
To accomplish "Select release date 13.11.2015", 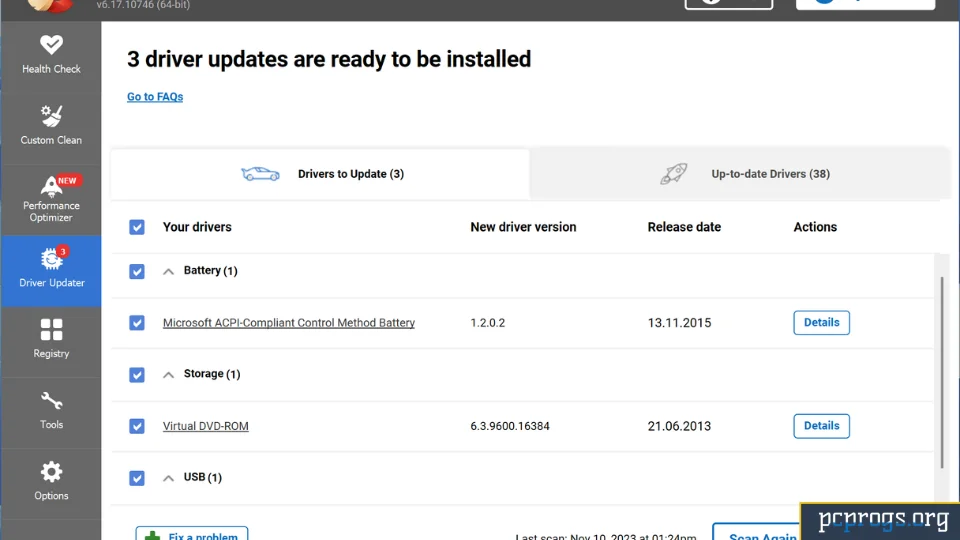I will pos(680,323).
